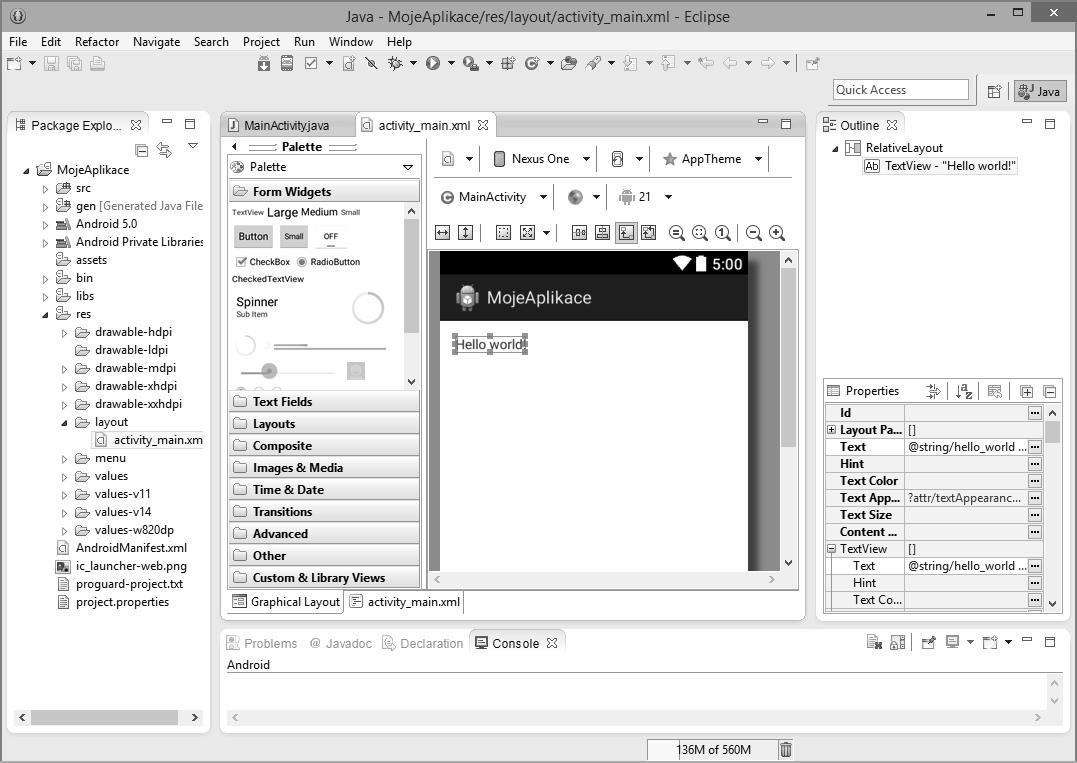Open the Palette options dropdown arrow
This screenshot has width=1077, height=763.
408,168
